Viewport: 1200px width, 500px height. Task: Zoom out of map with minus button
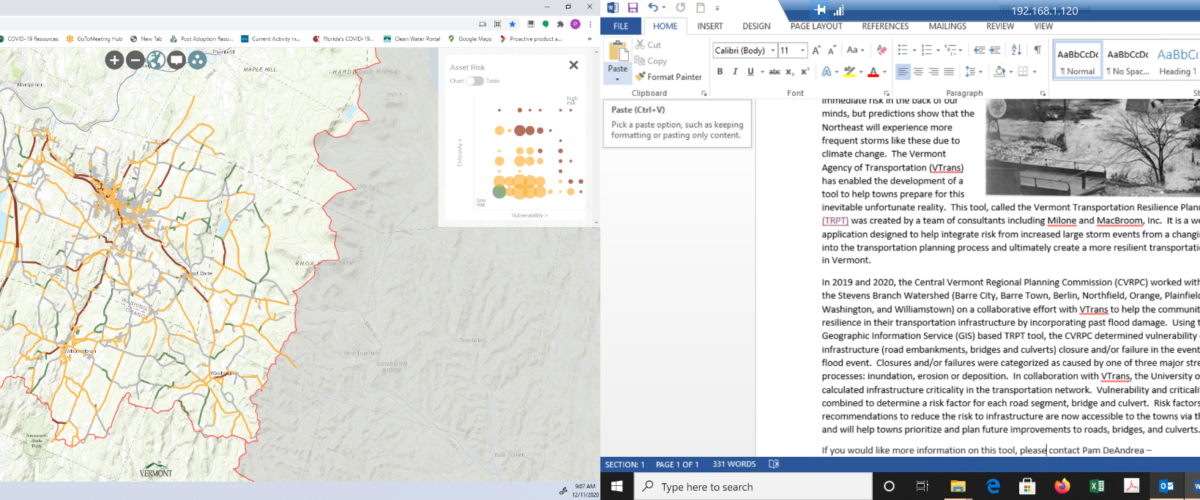135,60
